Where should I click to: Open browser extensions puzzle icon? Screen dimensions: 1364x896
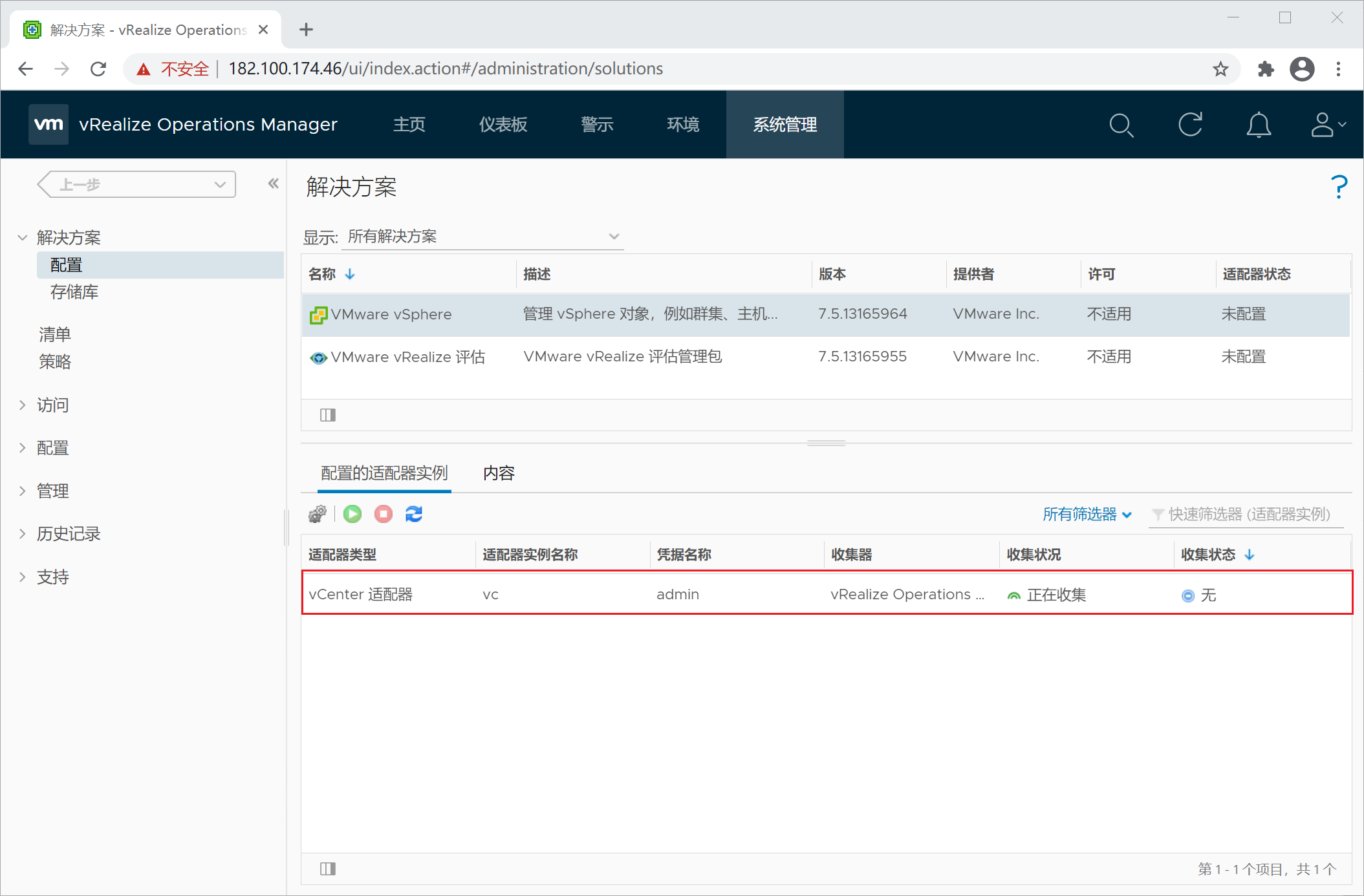pos(1266,69)
